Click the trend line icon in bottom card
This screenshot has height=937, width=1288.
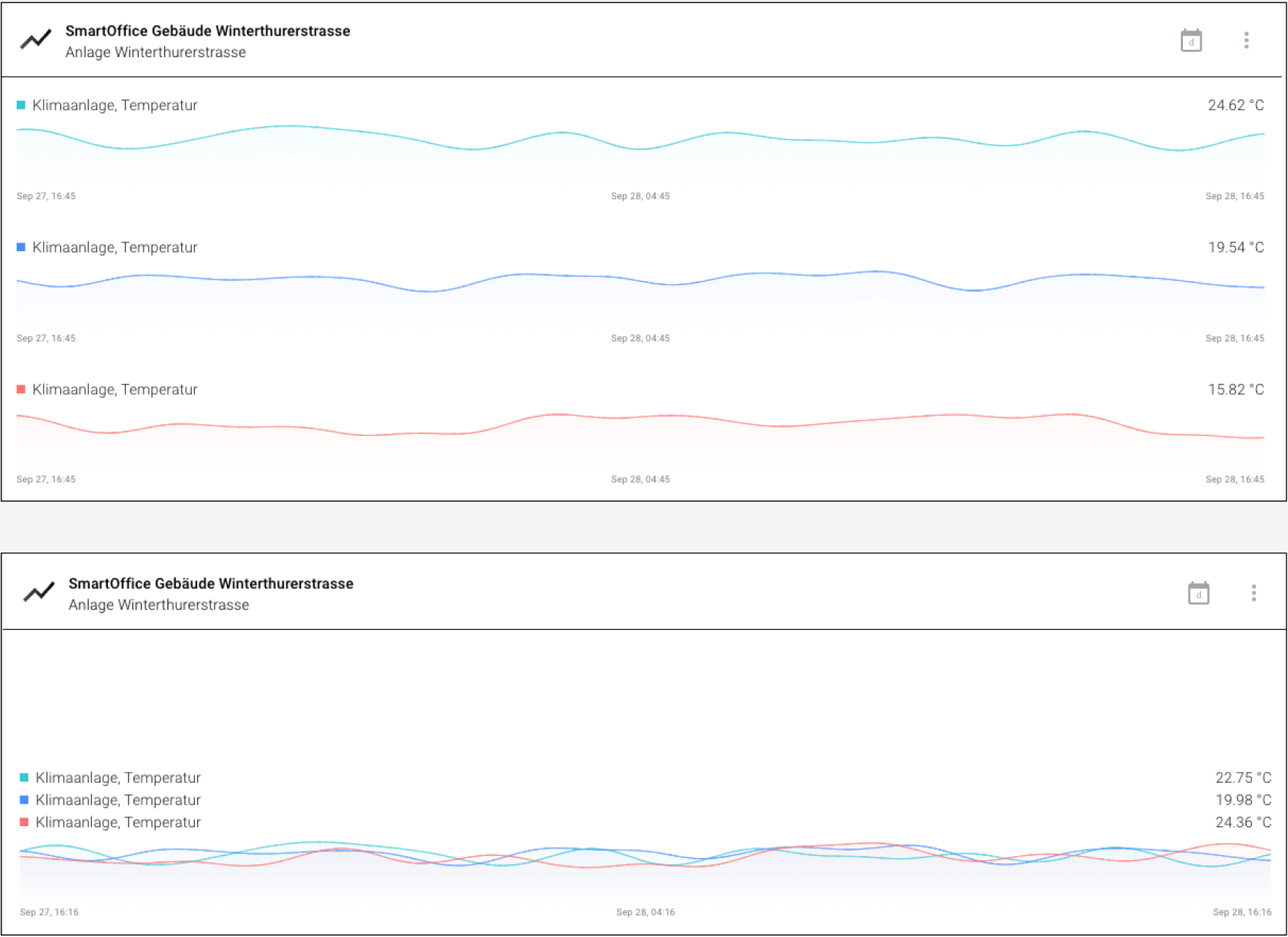(x=38, y=592)
